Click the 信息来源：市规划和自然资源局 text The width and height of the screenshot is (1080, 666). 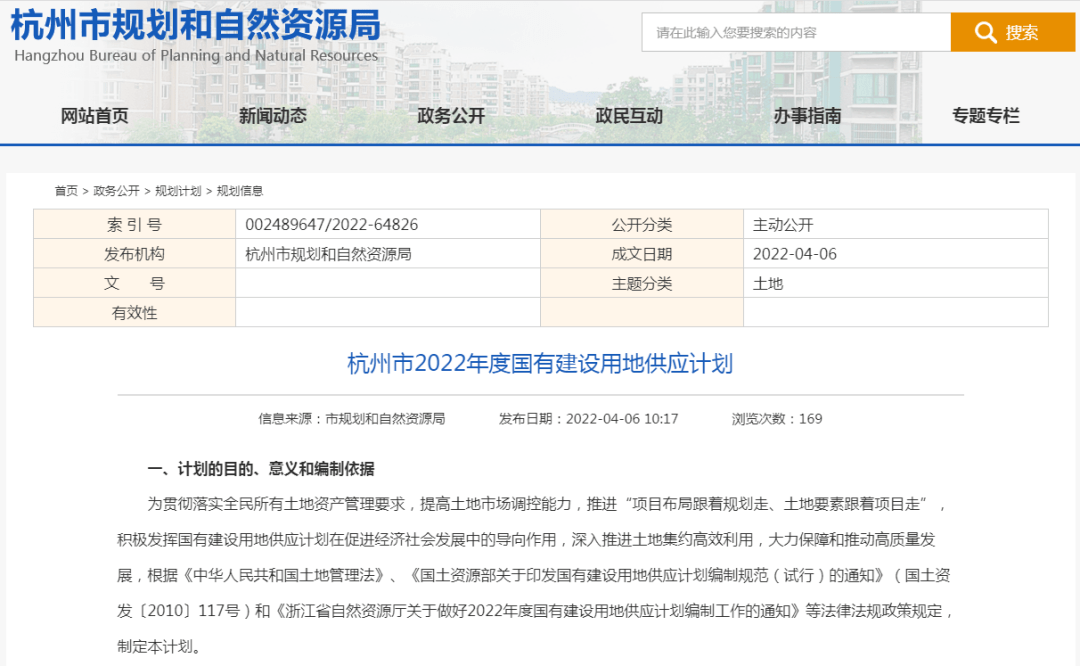click(x=351, y=419)
